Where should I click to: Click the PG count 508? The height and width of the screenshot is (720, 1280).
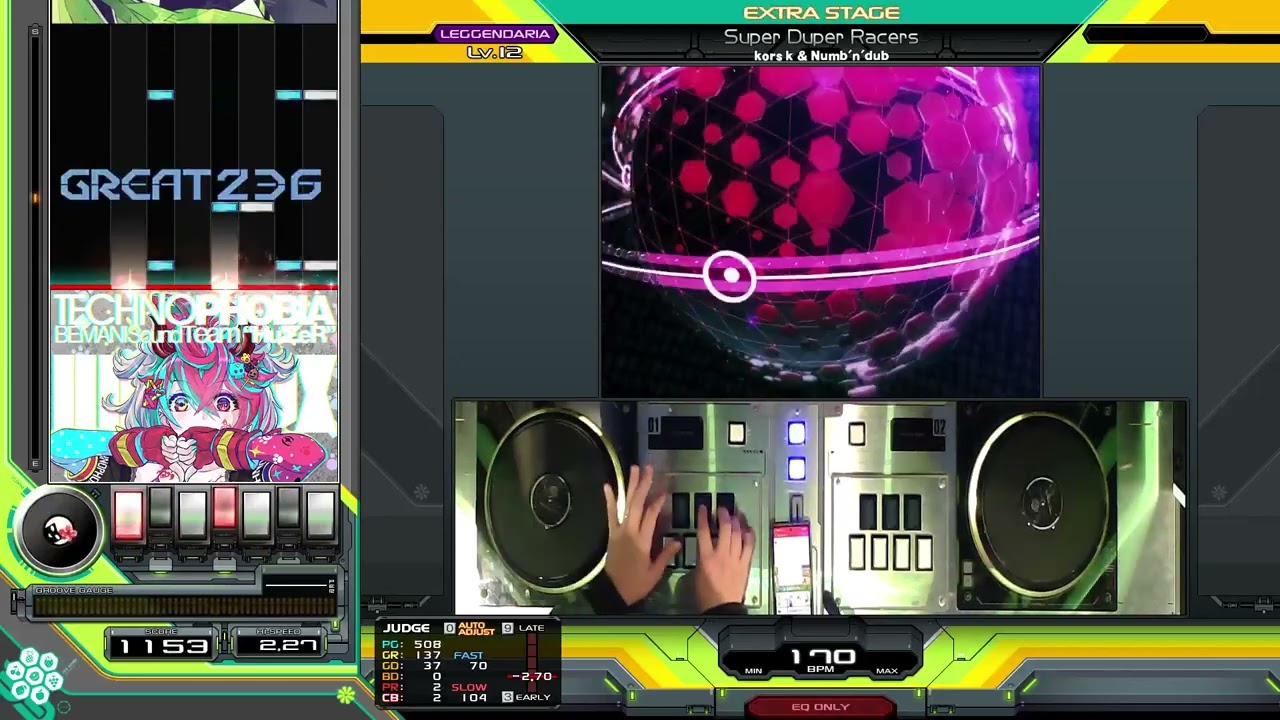click(427, 645)
